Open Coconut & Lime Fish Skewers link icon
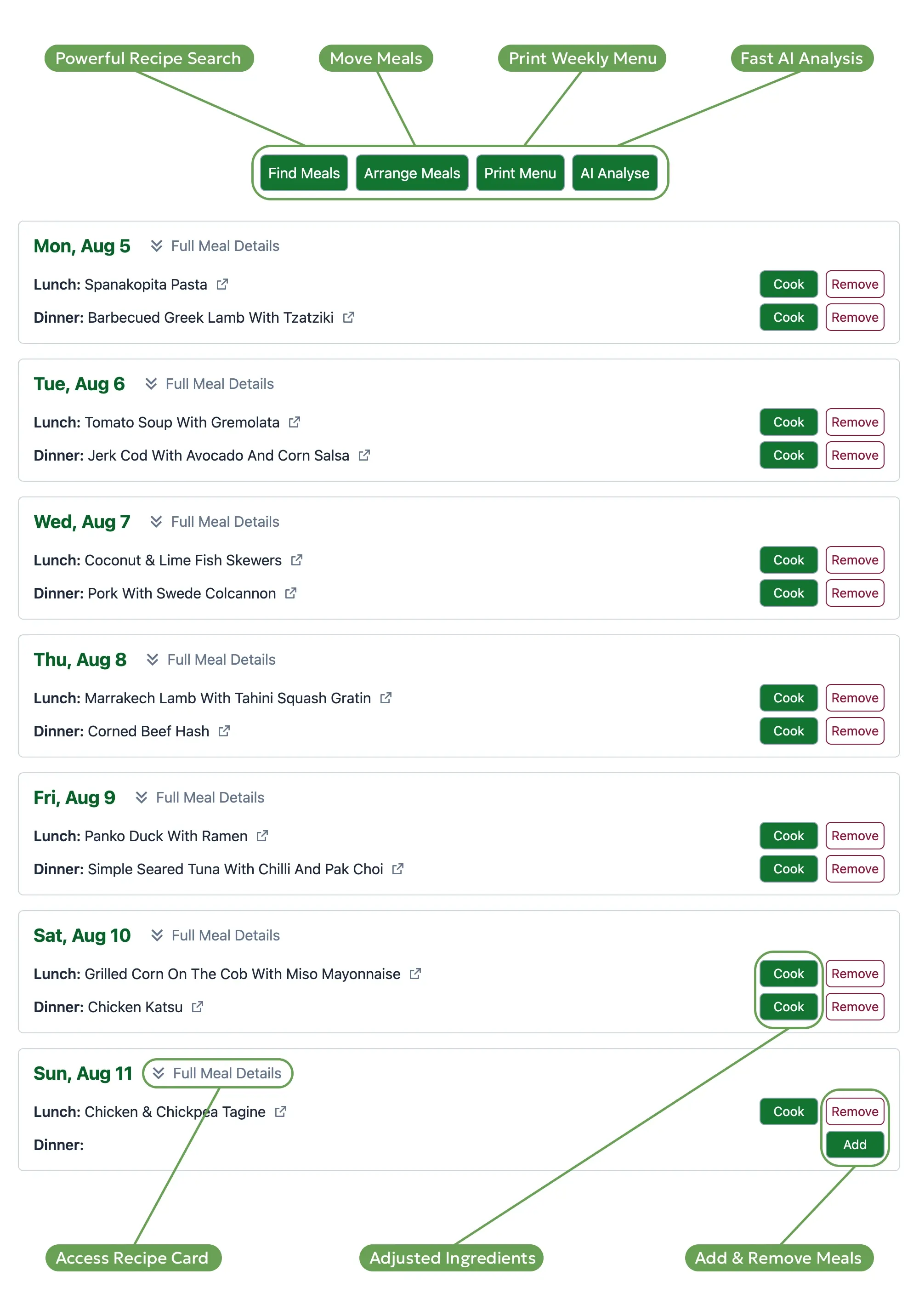Screen dimensions: 919x1316 297,560
